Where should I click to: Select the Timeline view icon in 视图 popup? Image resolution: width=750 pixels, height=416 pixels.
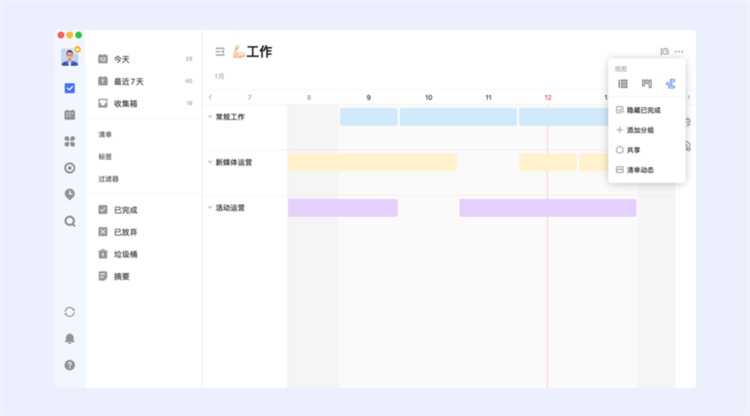(x=671, y=84)
